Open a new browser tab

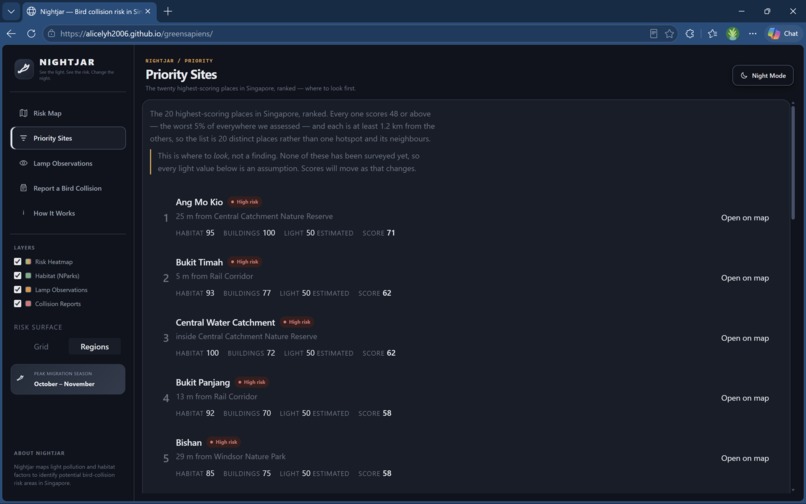click(x=168, y=11)
